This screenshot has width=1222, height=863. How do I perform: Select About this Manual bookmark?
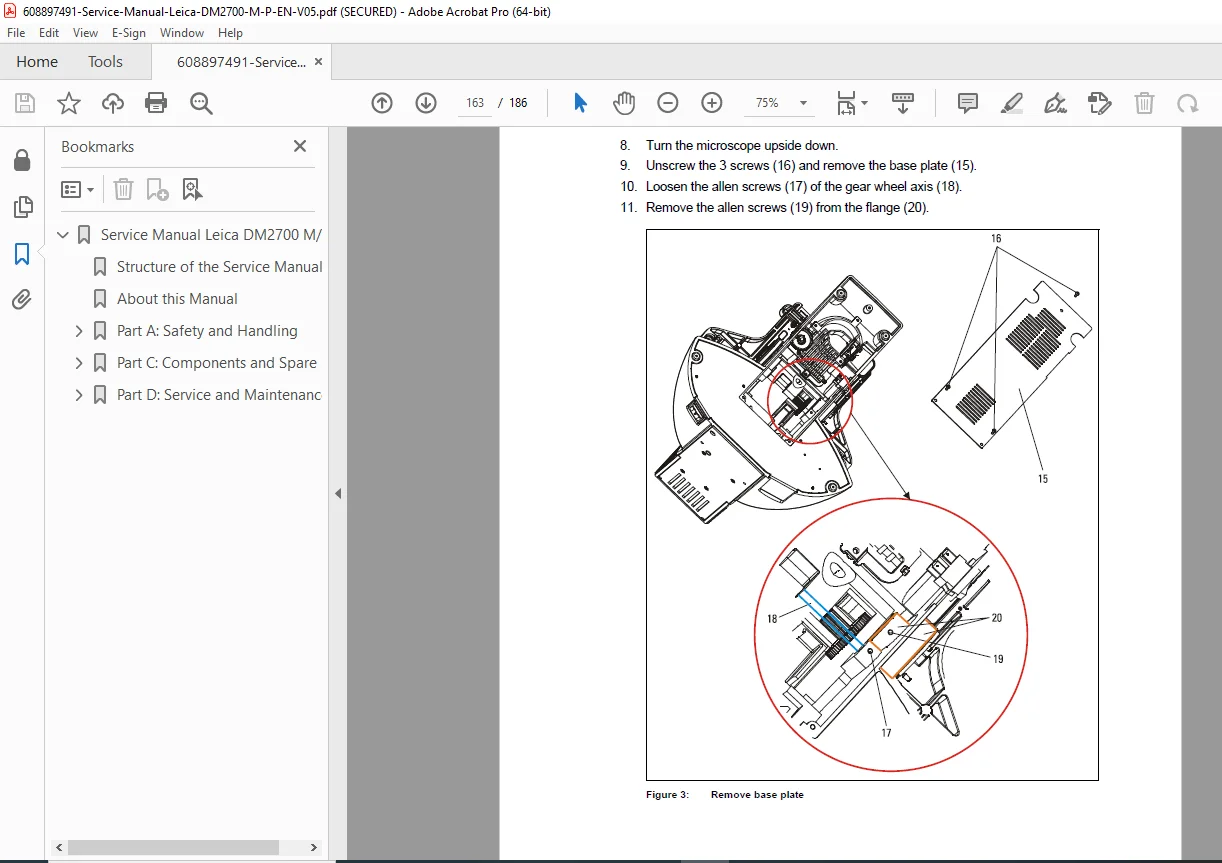pos(177,299)
